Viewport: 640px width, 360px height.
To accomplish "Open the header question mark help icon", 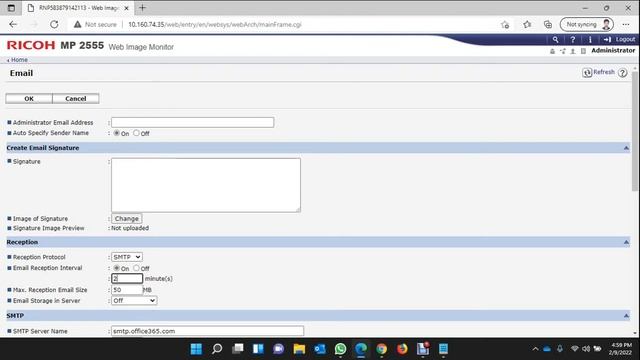I will (573, 40).
